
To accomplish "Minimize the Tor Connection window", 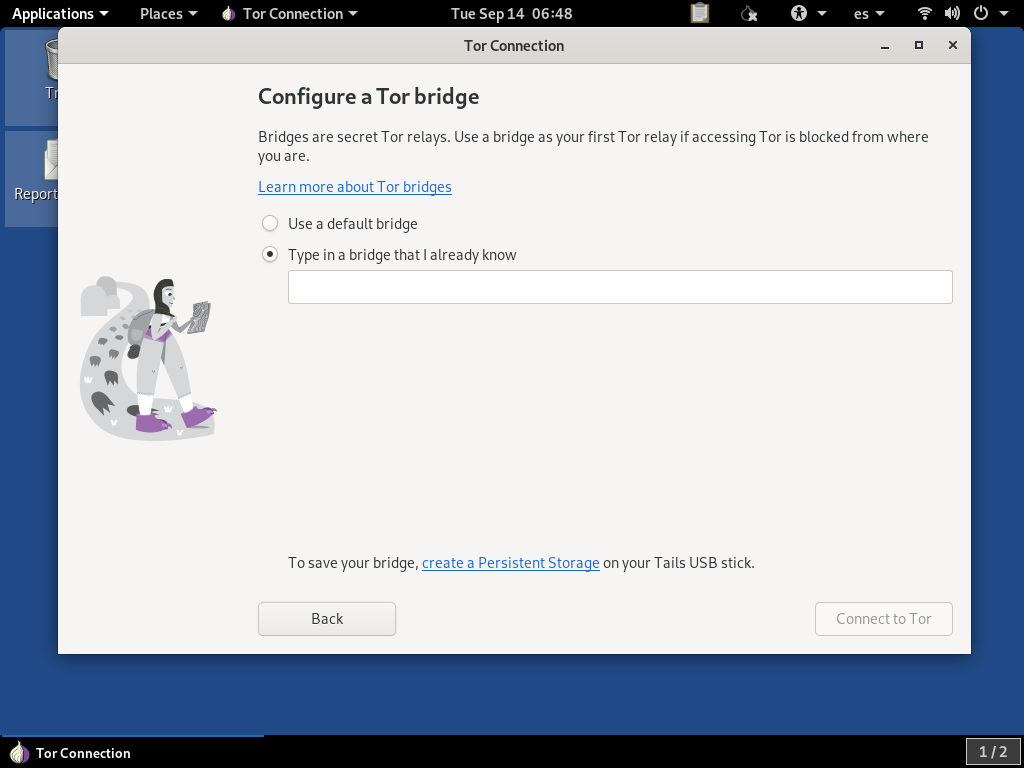I will (x=885, y=46).
